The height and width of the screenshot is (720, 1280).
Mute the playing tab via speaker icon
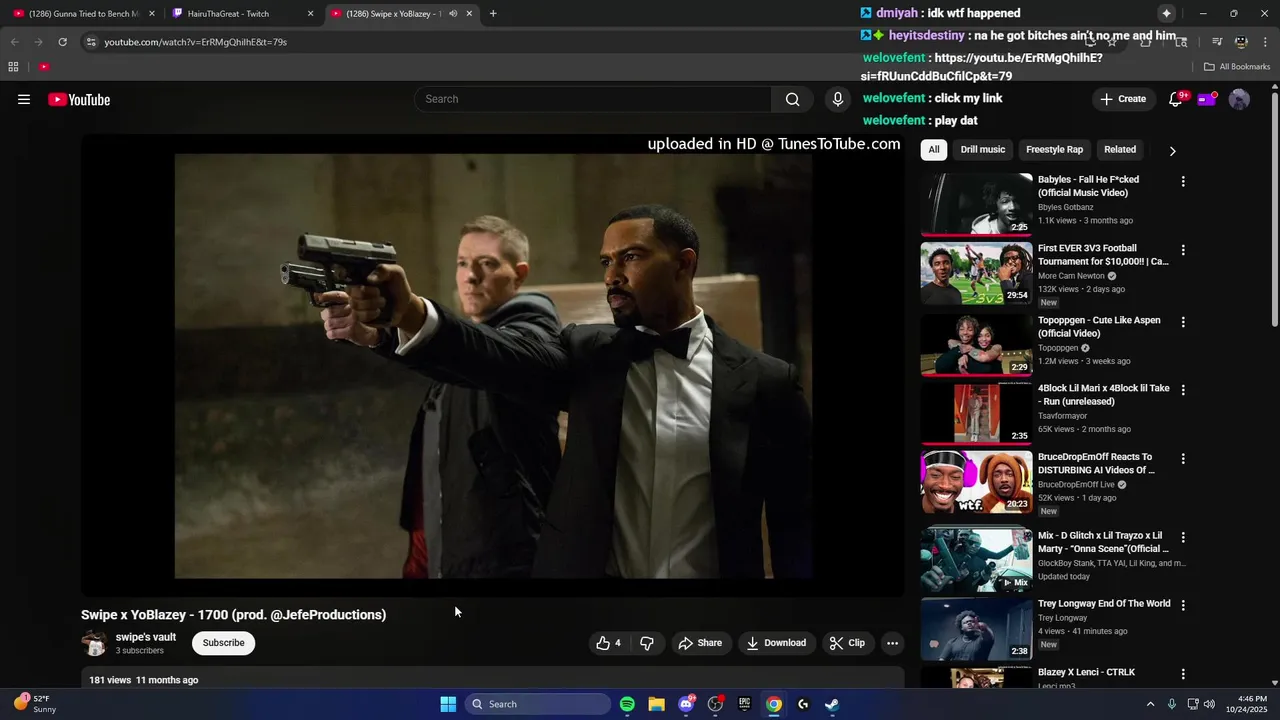453,14
